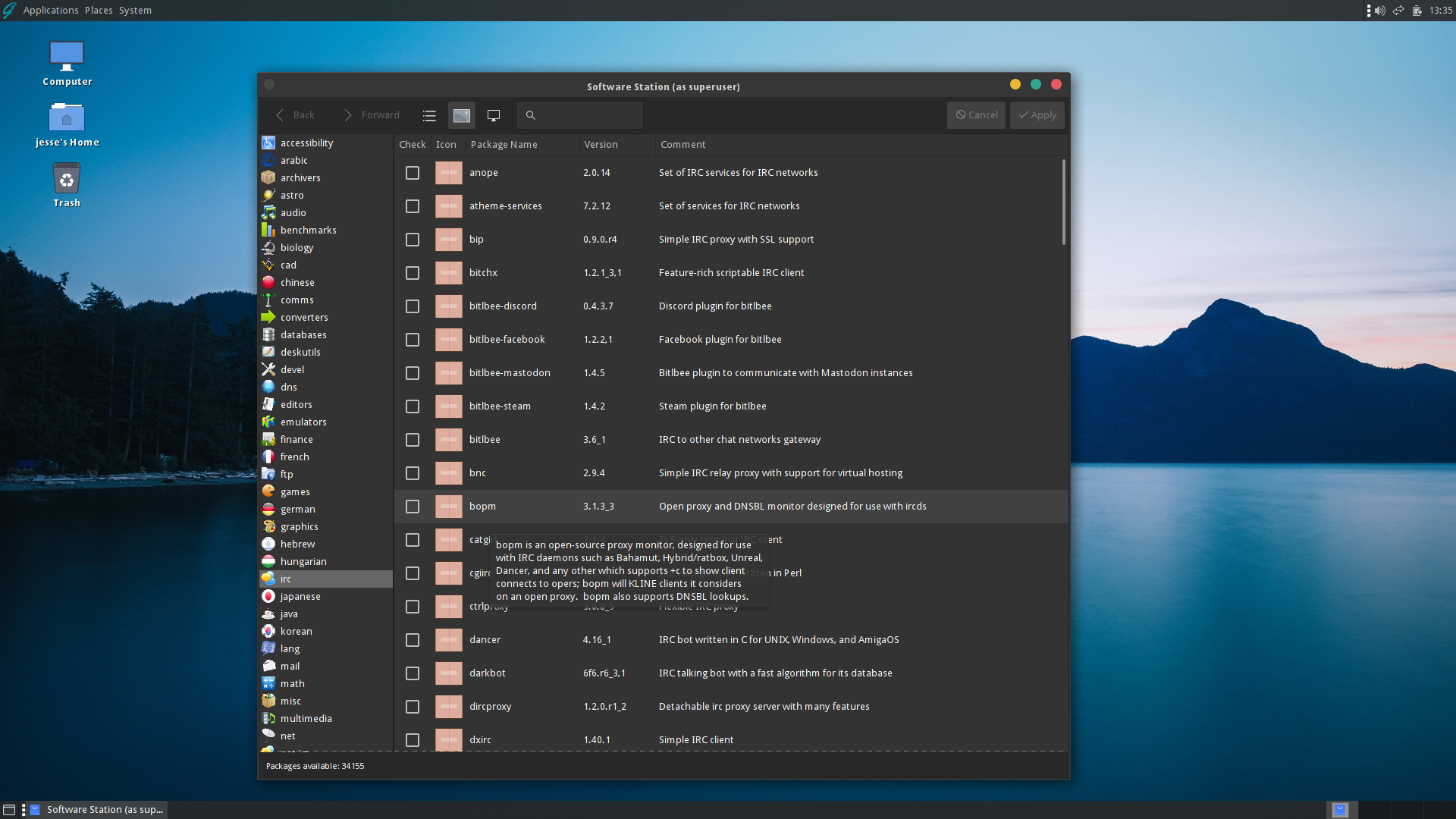Viewport: 1456px width, 819px height.
Task: Select the mail category
Action: click(326, 666)
